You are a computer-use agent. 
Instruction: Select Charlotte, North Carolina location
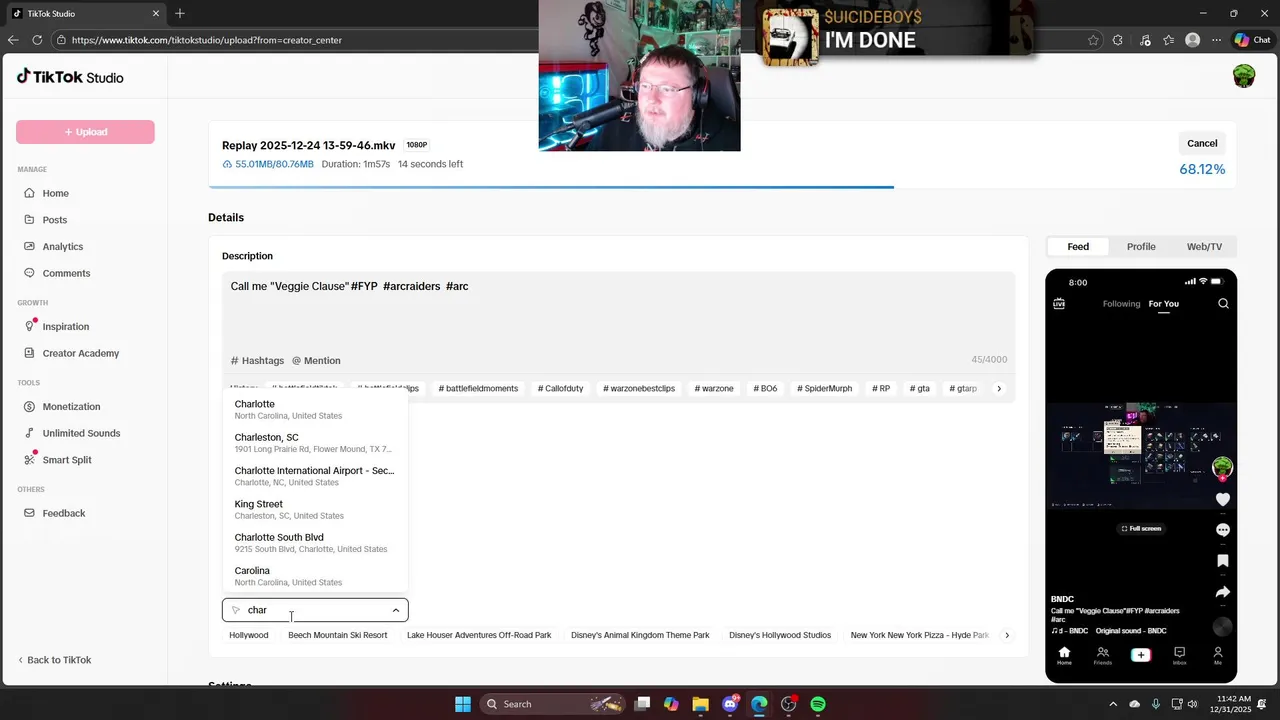click(315, 409)
